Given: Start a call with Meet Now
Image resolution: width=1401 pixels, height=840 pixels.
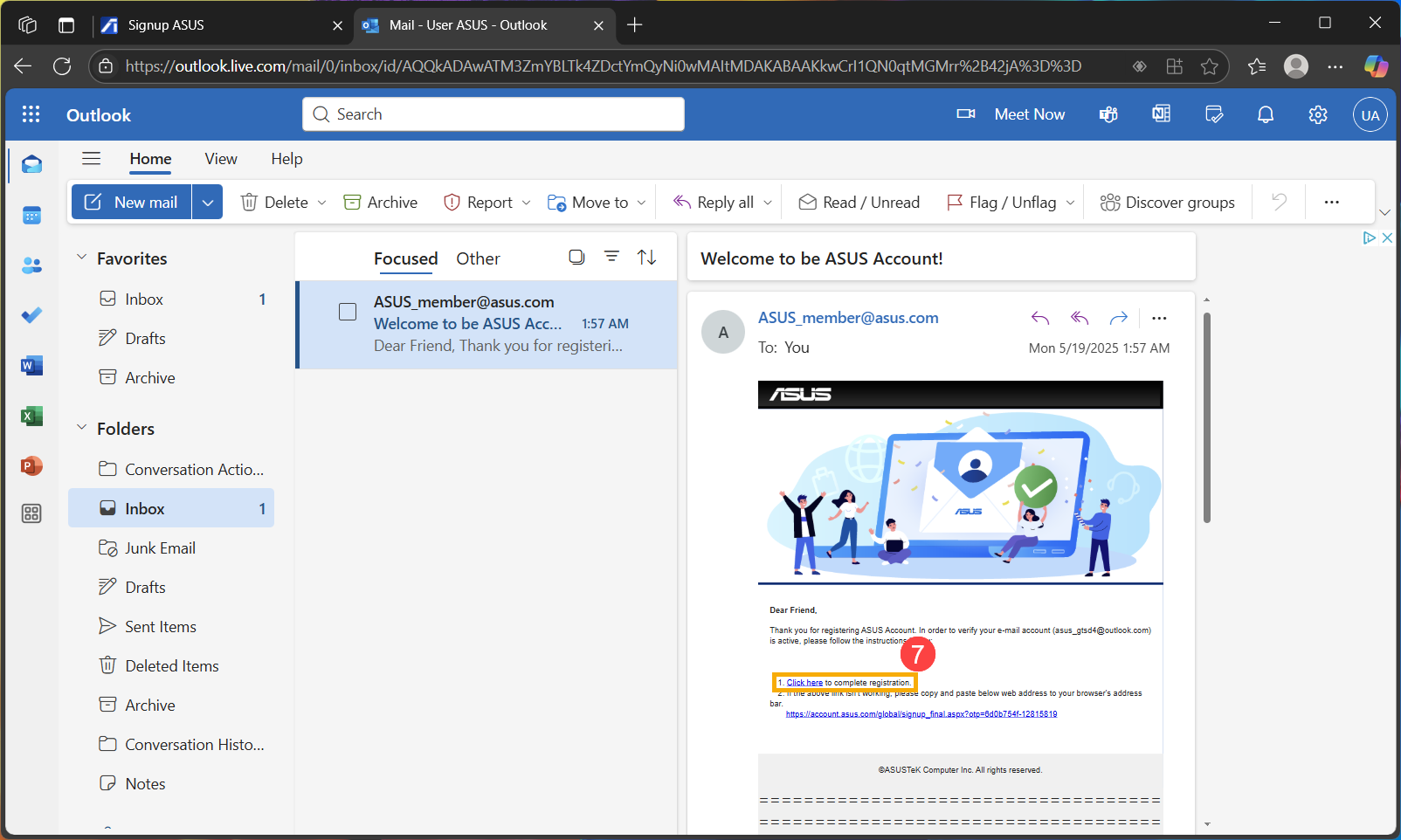Looking at the screenshot, I should (x=1011, y=114).
